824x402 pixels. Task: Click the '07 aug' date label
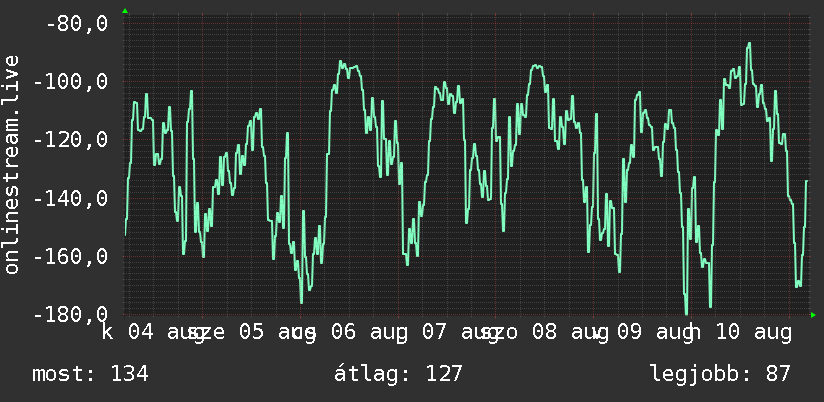460,333
